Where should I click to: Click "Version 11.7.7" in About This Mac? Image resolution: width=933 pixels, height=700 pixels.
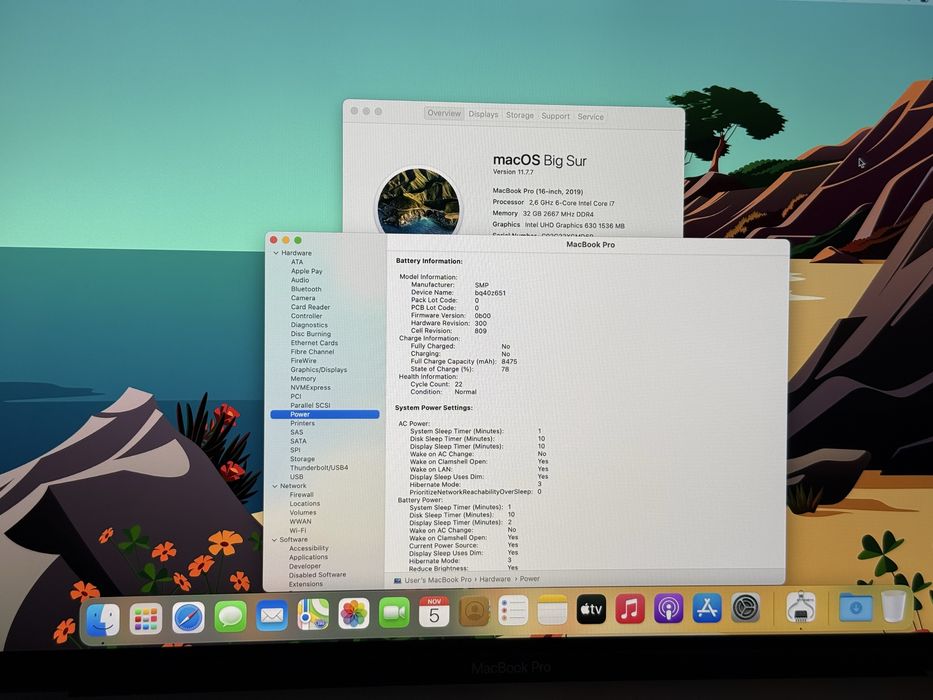[x=513, y=171]
